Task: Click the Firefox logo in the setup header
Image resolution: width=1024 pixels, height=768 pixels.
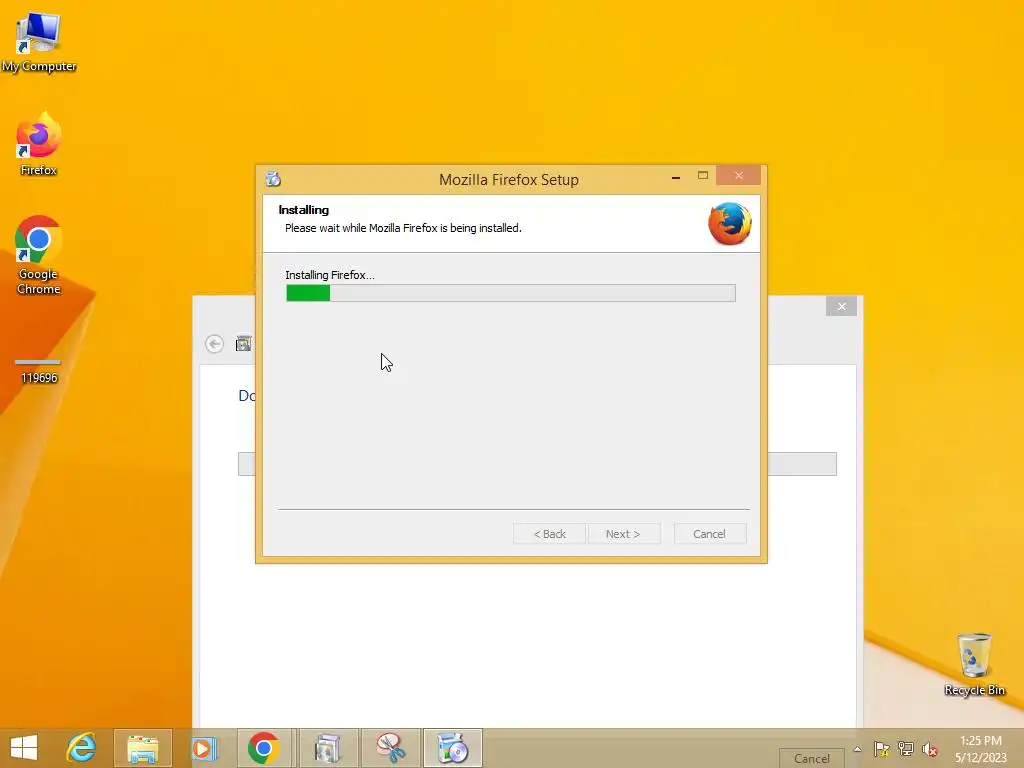Action: pos(729,223)
